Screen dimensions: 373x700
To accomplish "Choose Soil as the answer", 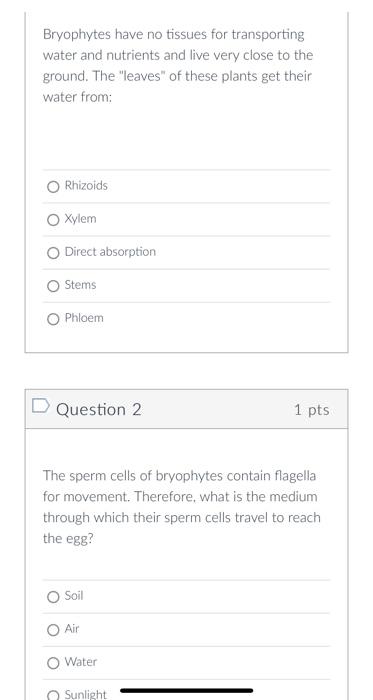I will click(53, 597).
